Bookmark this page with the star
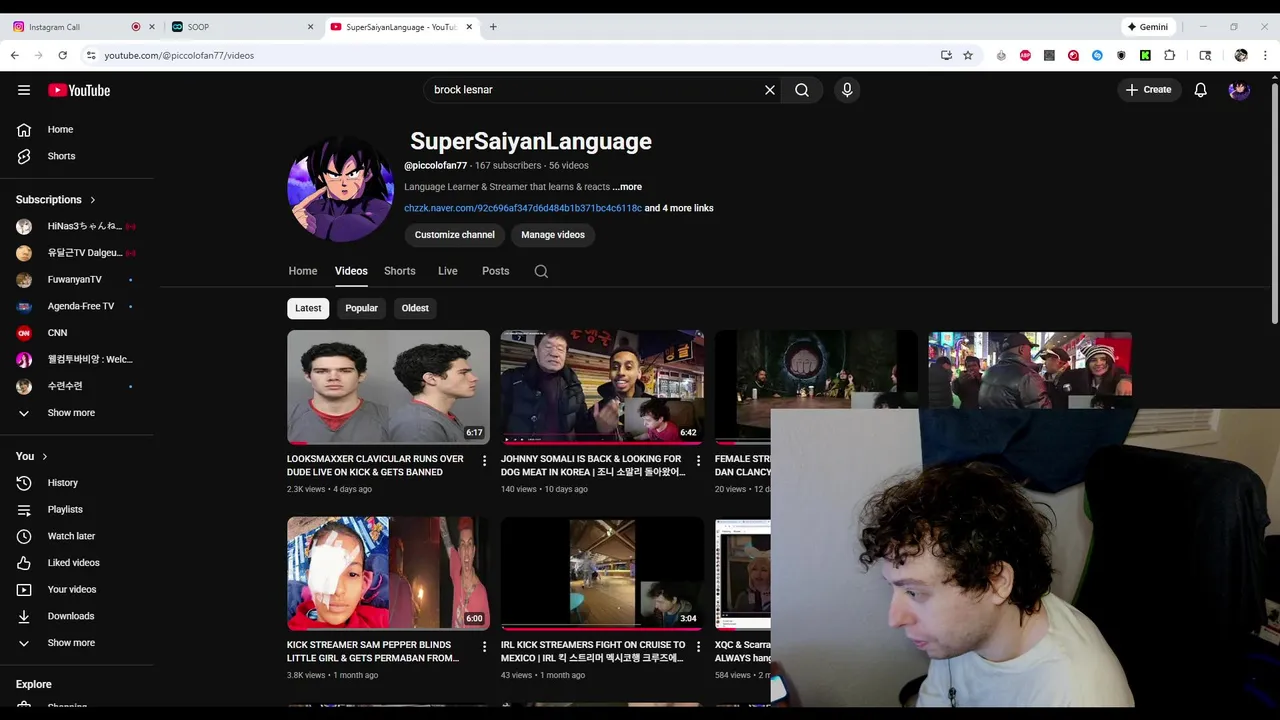 click(968, 55)
